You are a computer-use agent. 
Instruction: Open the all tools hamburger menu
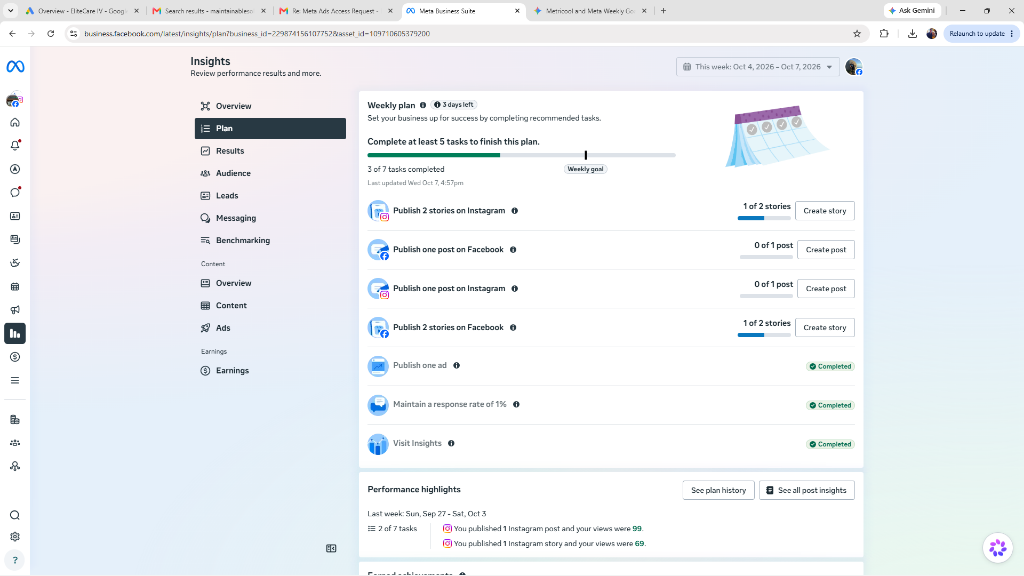(x=15, y=381)
